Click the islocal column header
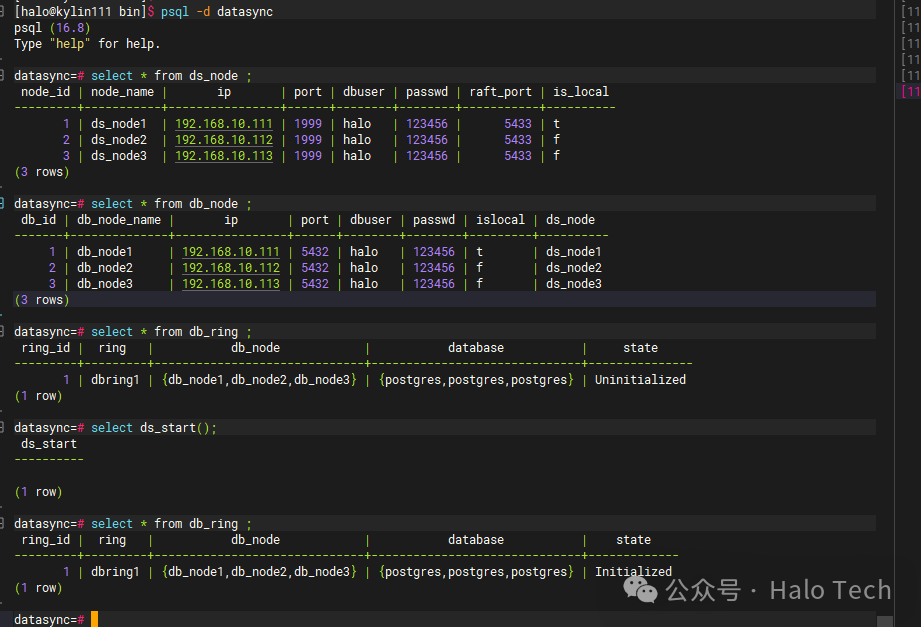Viewport: 921px width, 627px height. (499, 220)
